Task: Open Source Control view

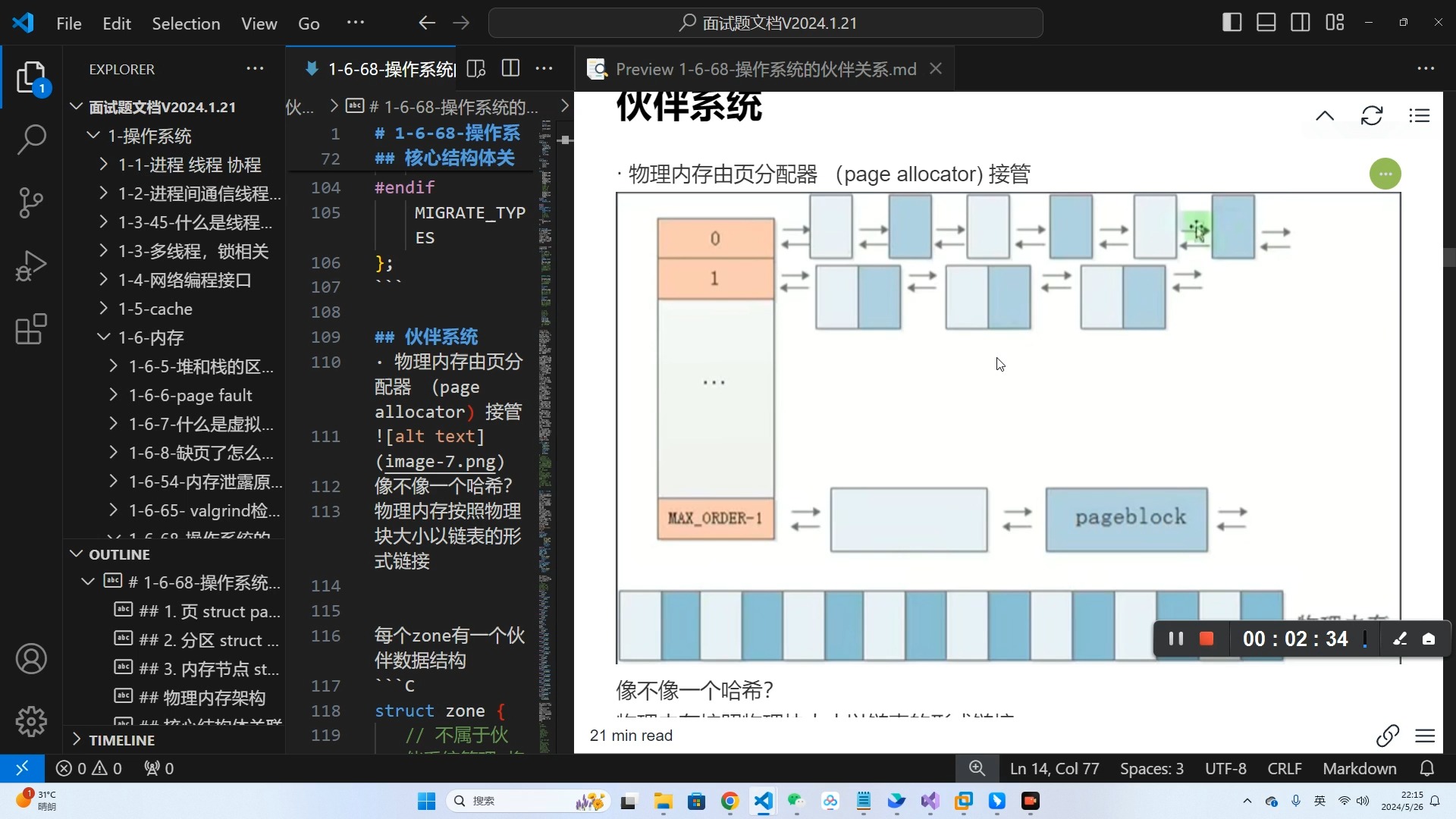Action: 31,202
